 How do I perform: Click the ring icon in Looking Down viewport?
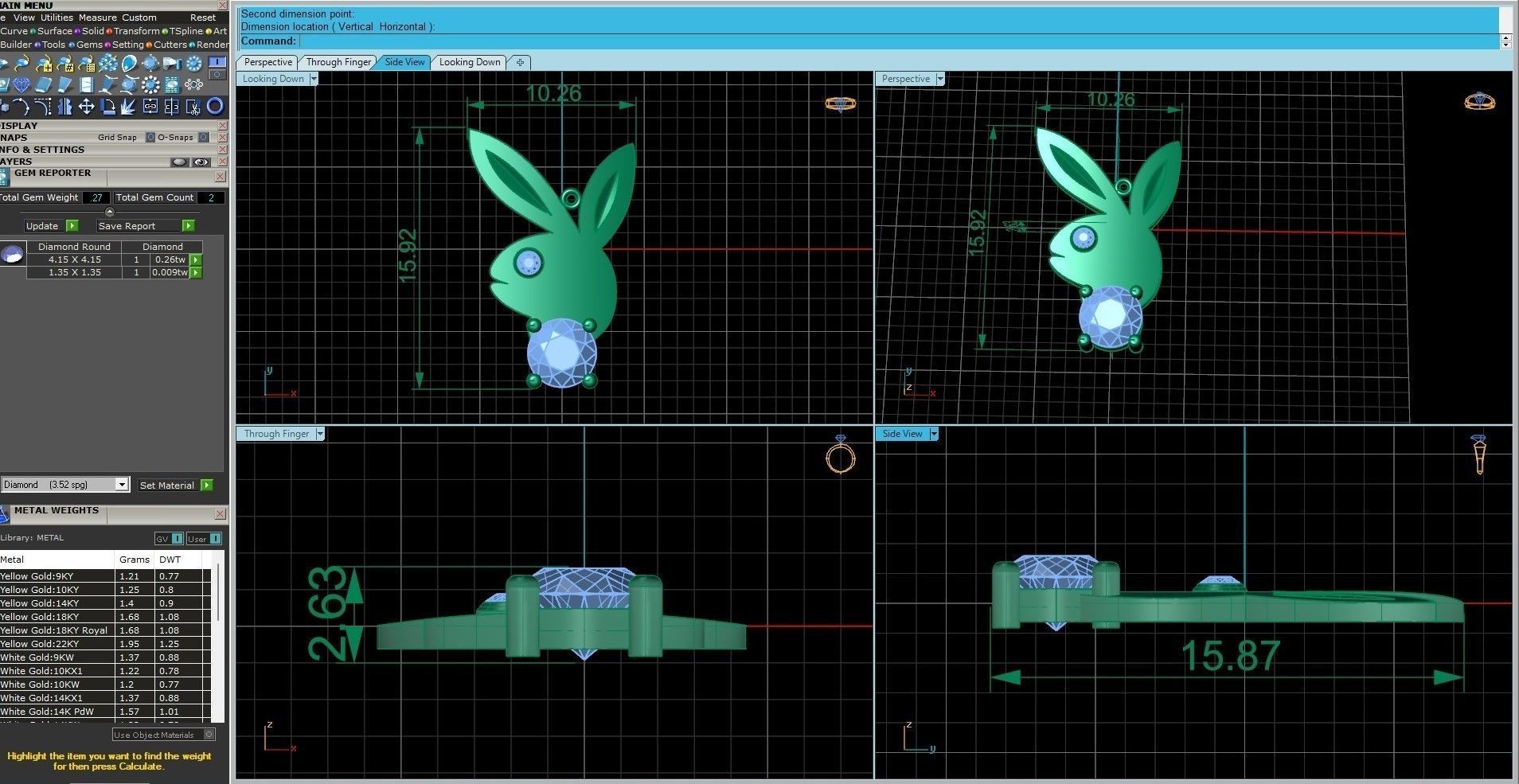(841, 103)
